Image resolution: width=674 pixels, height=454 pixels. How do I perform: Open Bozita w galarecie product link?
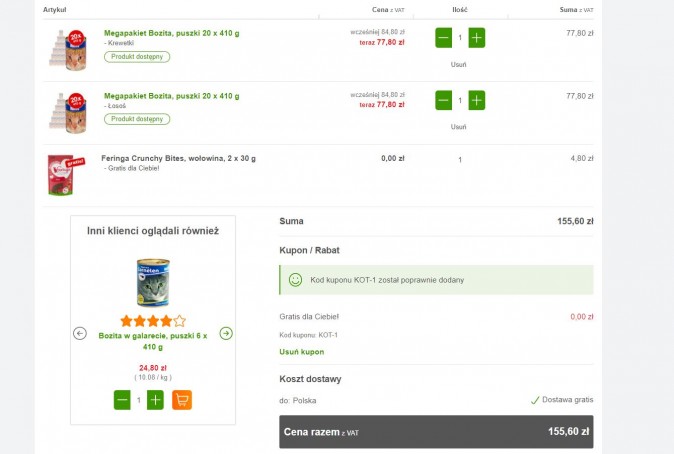[x=153, y=341]
